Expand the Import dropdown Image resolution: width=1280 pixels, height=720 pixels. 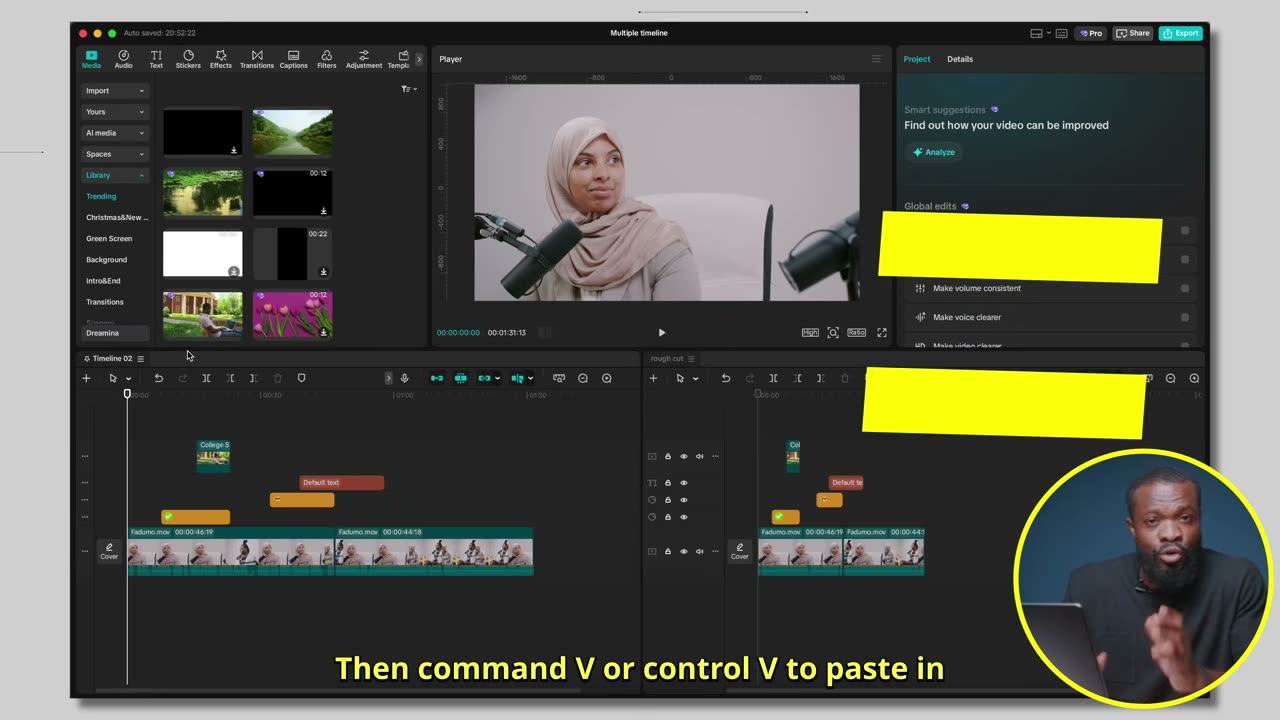(x=115, y=91)
